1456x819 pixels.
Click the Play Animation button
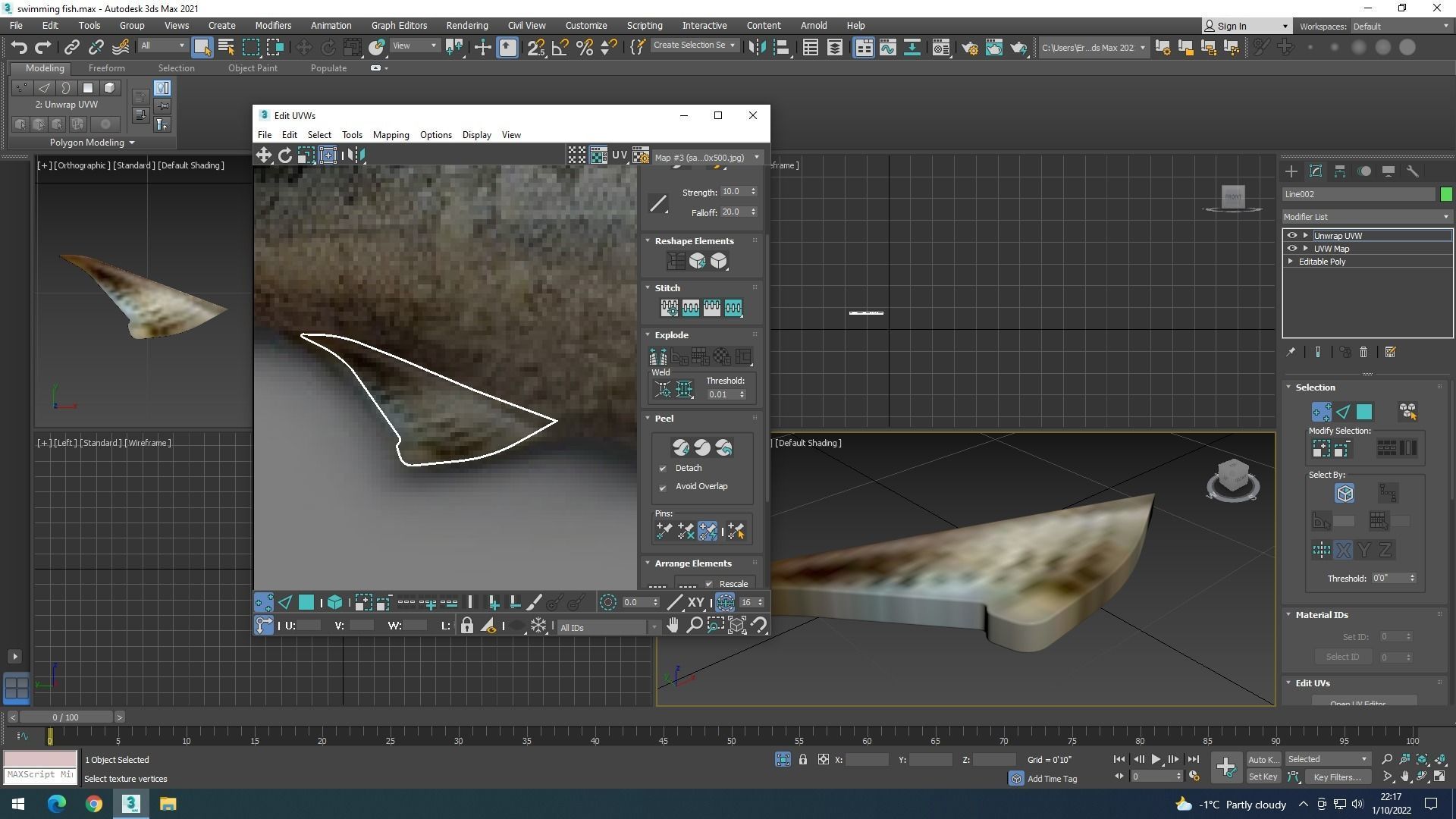pos(1156,759)
